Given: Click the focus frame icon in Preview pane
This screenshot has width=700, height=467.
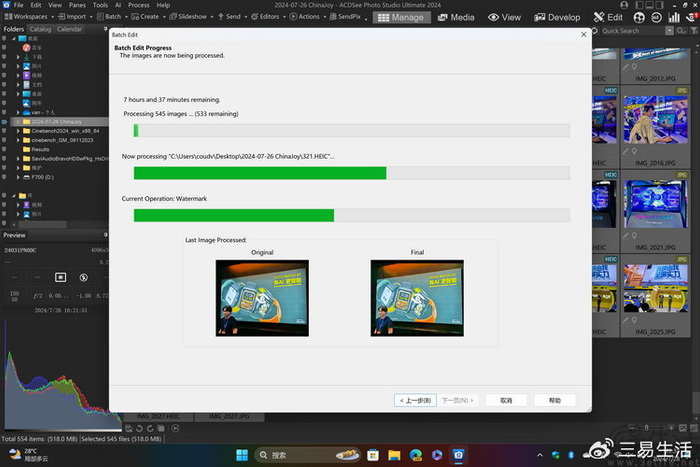Looking at the screenshot, I should click(x=60, y=277).
